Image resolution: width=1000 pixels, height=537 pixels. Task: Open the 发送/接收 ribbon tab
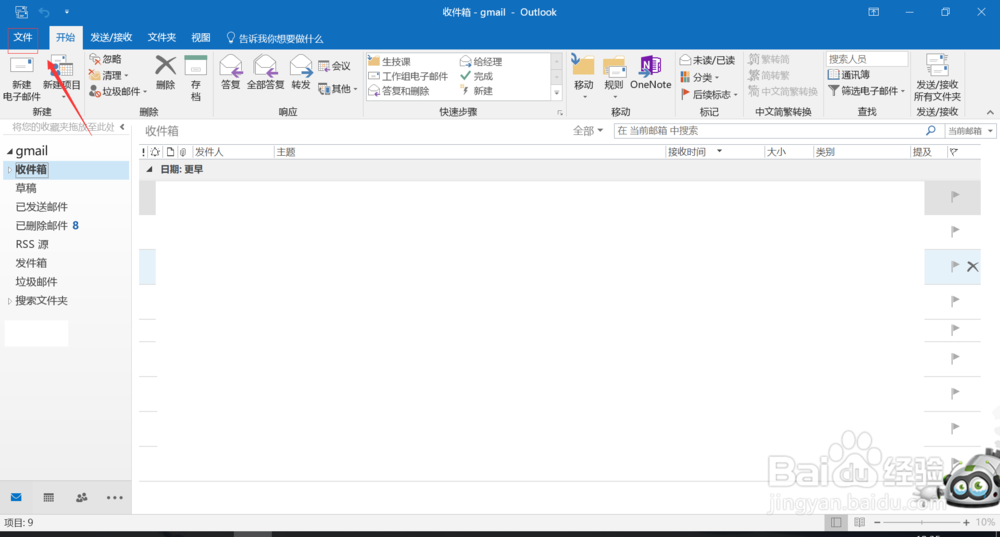click(111, 38)
